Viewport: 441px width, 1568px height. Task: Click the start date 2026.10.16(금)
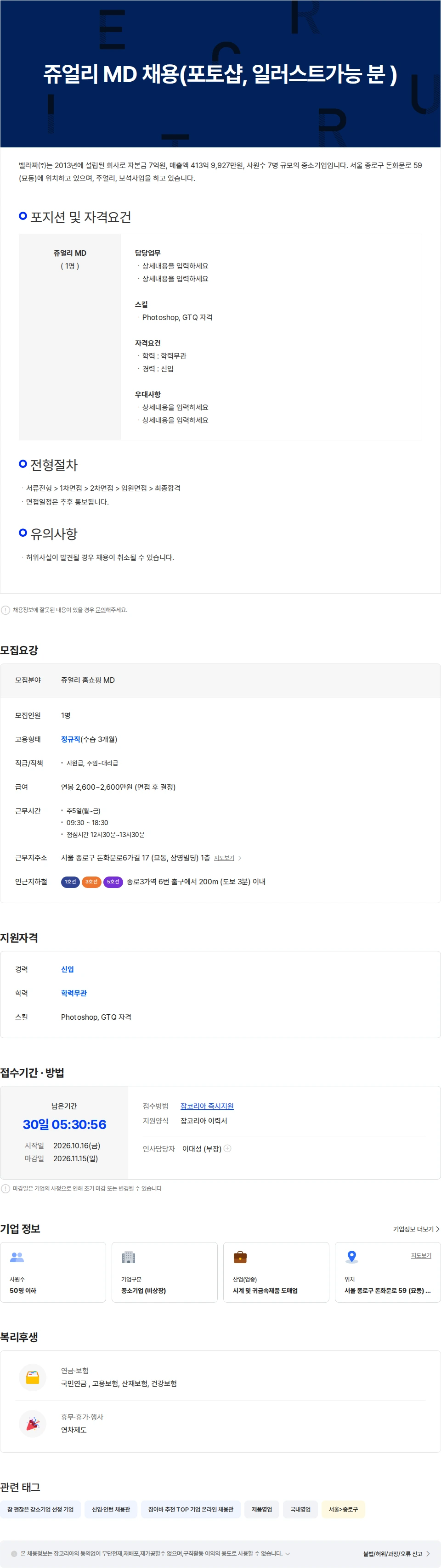coord(77,1146)
